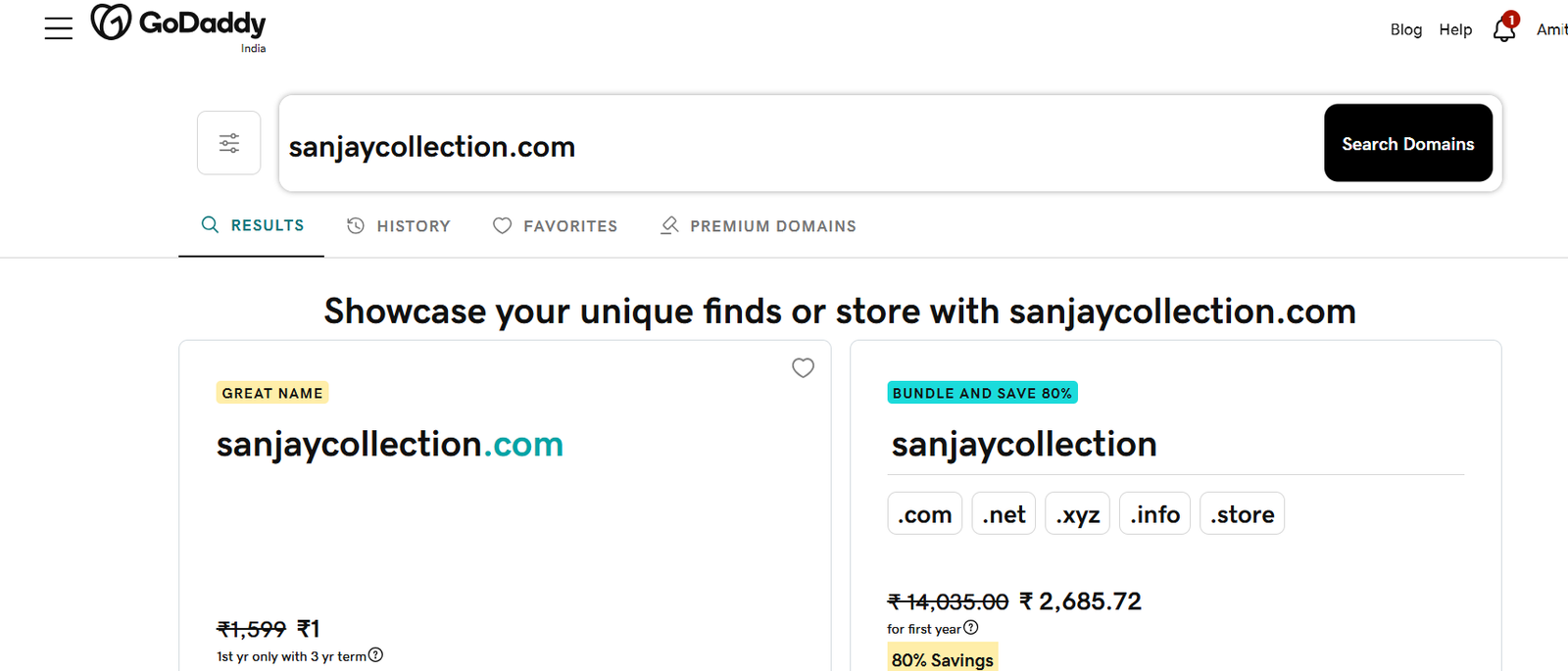The width and height of the screenshot is (1568, 671).
Task: Click the Search Domains button
Action: click(x=1408, y=143)
